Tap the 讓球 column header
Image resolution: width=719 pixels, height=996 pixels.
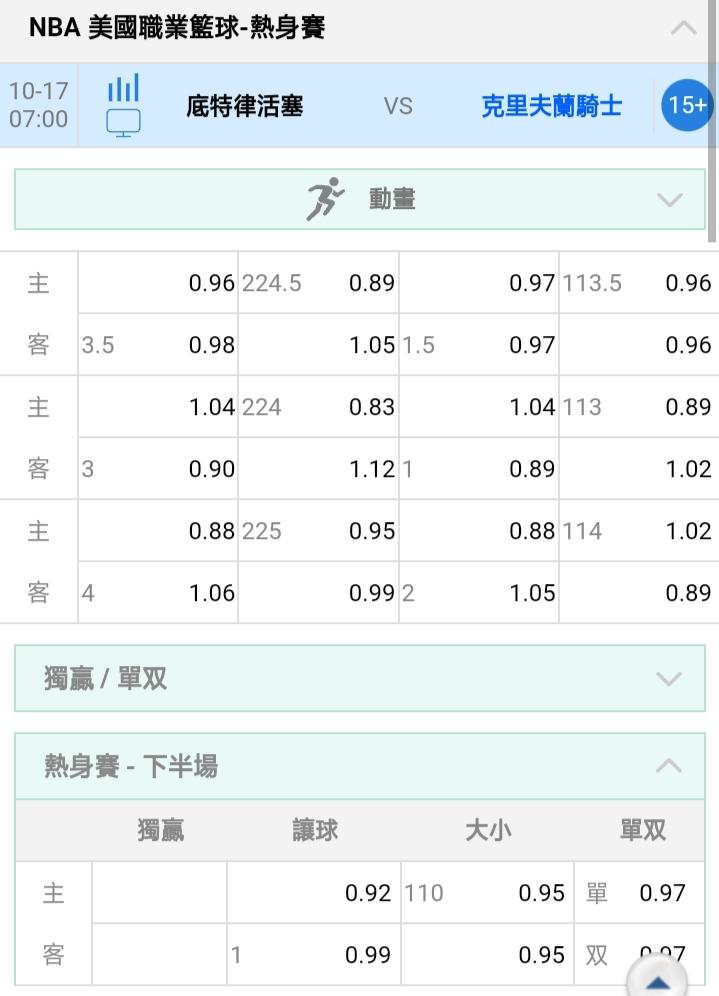coord(315,830)
